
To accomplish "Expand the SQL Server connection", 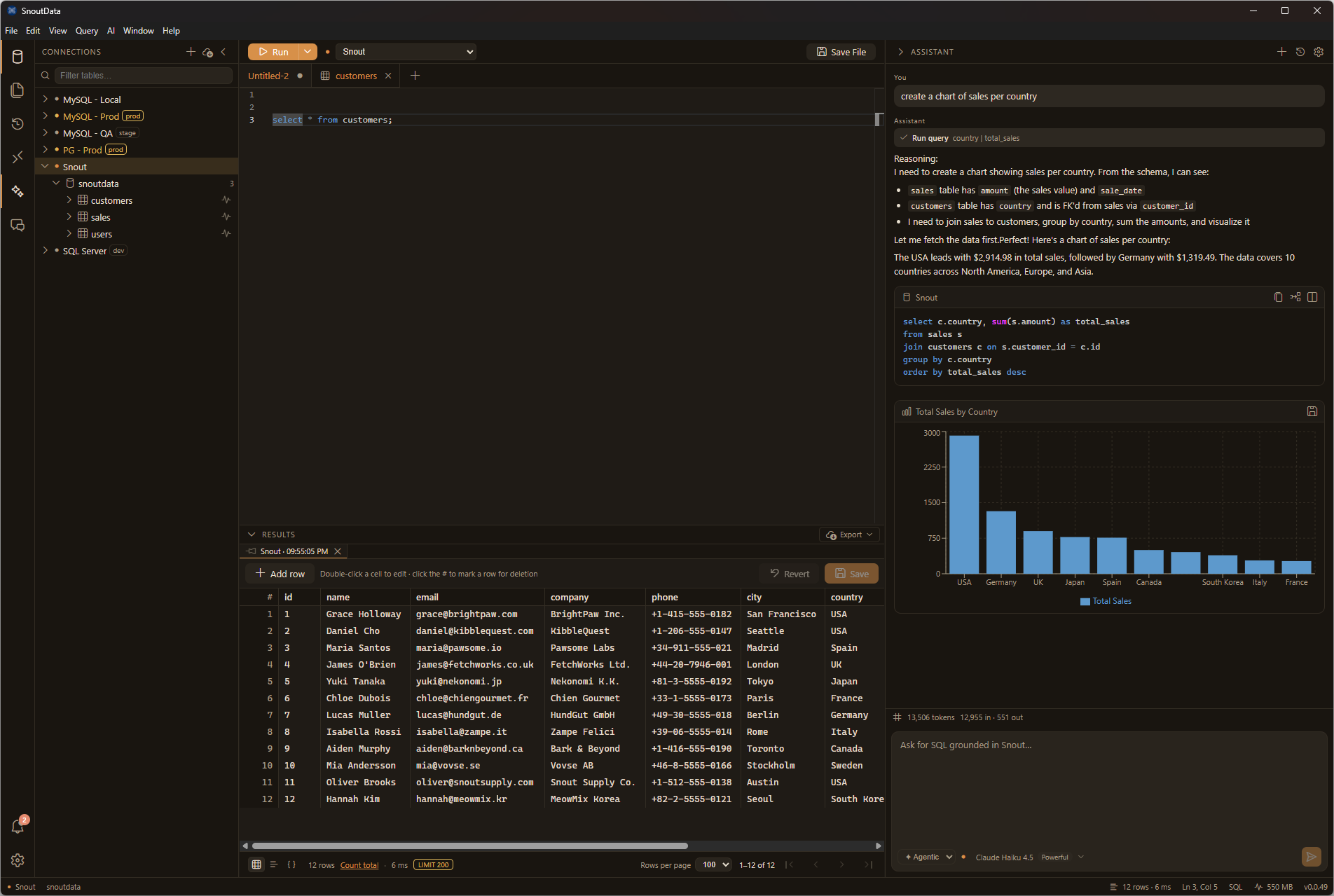I will pos(46,250).
